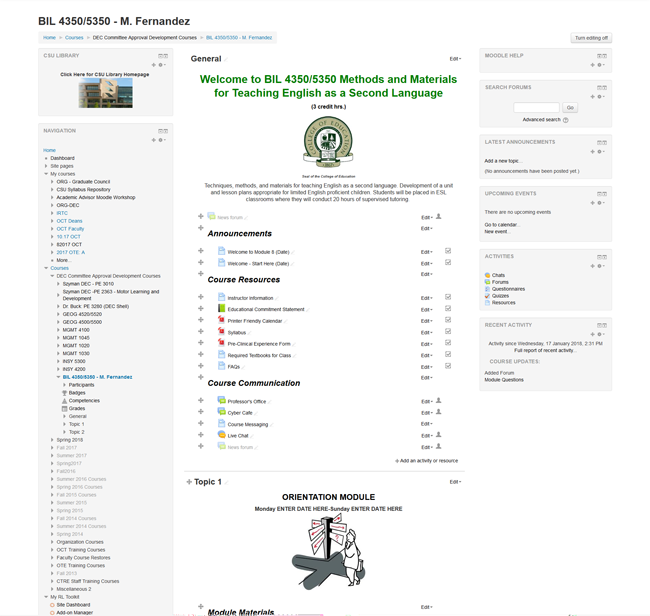The height and width of the screenshot is (616, 650).
Task: Toggle completion checkbox for Welcome to Module 8
Action: point(448,251)
